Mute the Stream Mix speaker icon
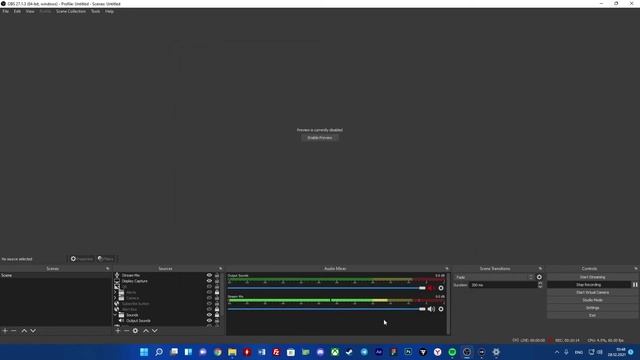This screenshot has height=360, width=640. [431, 309]
